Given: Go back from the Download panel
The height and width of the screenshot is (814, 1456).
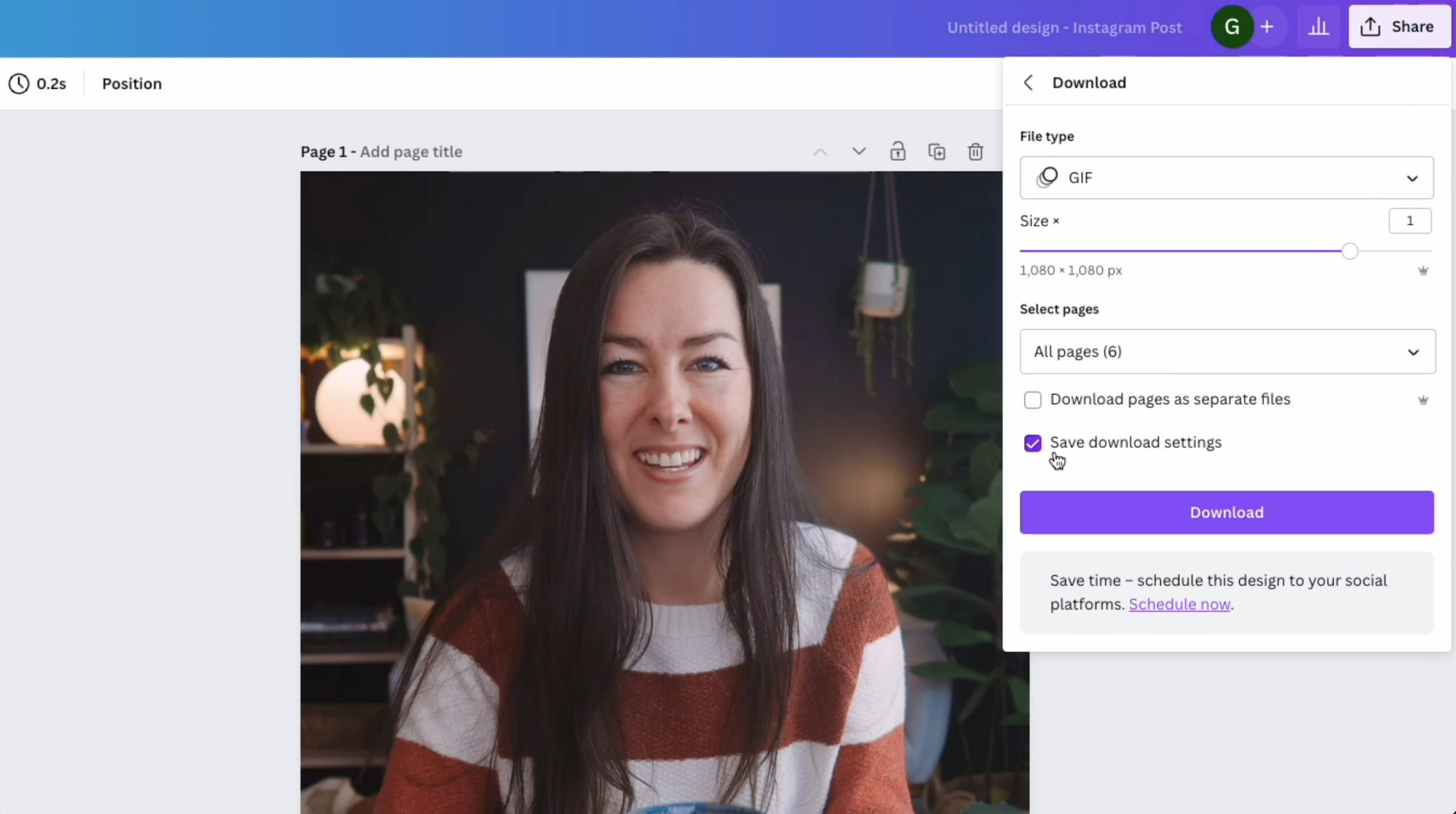Looking at the screenshot, I should click(x=1028, y=82).
